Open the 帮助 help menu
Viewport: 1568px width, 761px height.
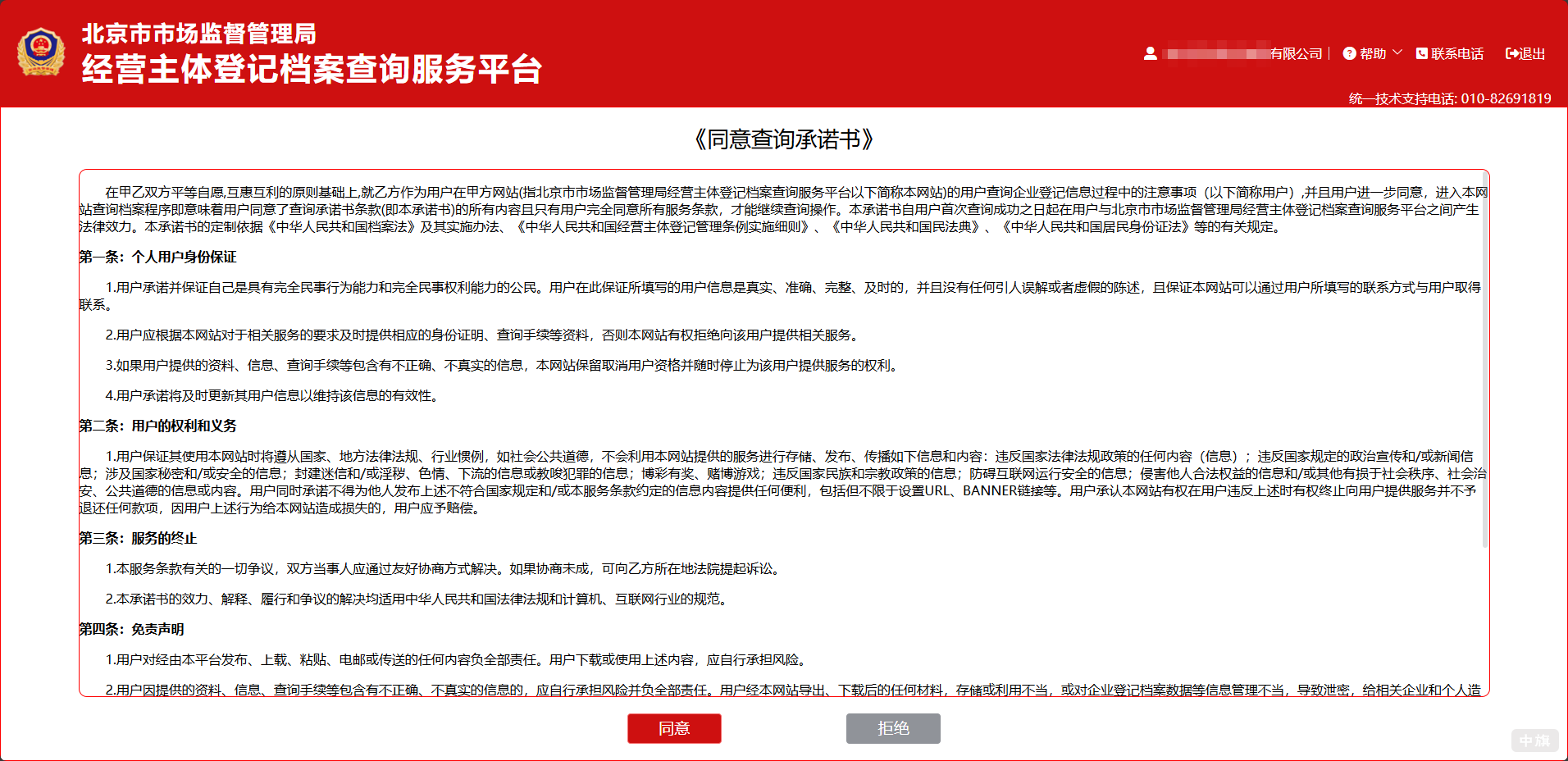pos(1373,52)
